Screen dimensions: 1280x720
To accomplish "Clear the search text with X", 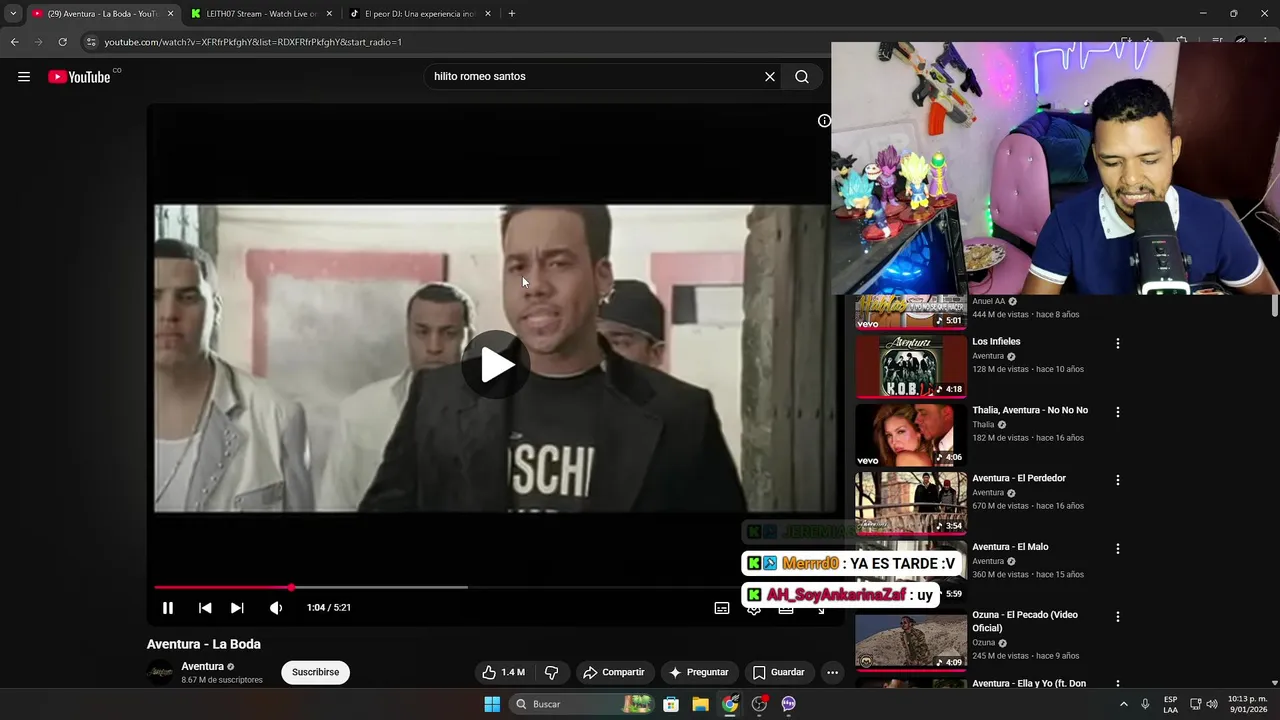I will point(770,77).
